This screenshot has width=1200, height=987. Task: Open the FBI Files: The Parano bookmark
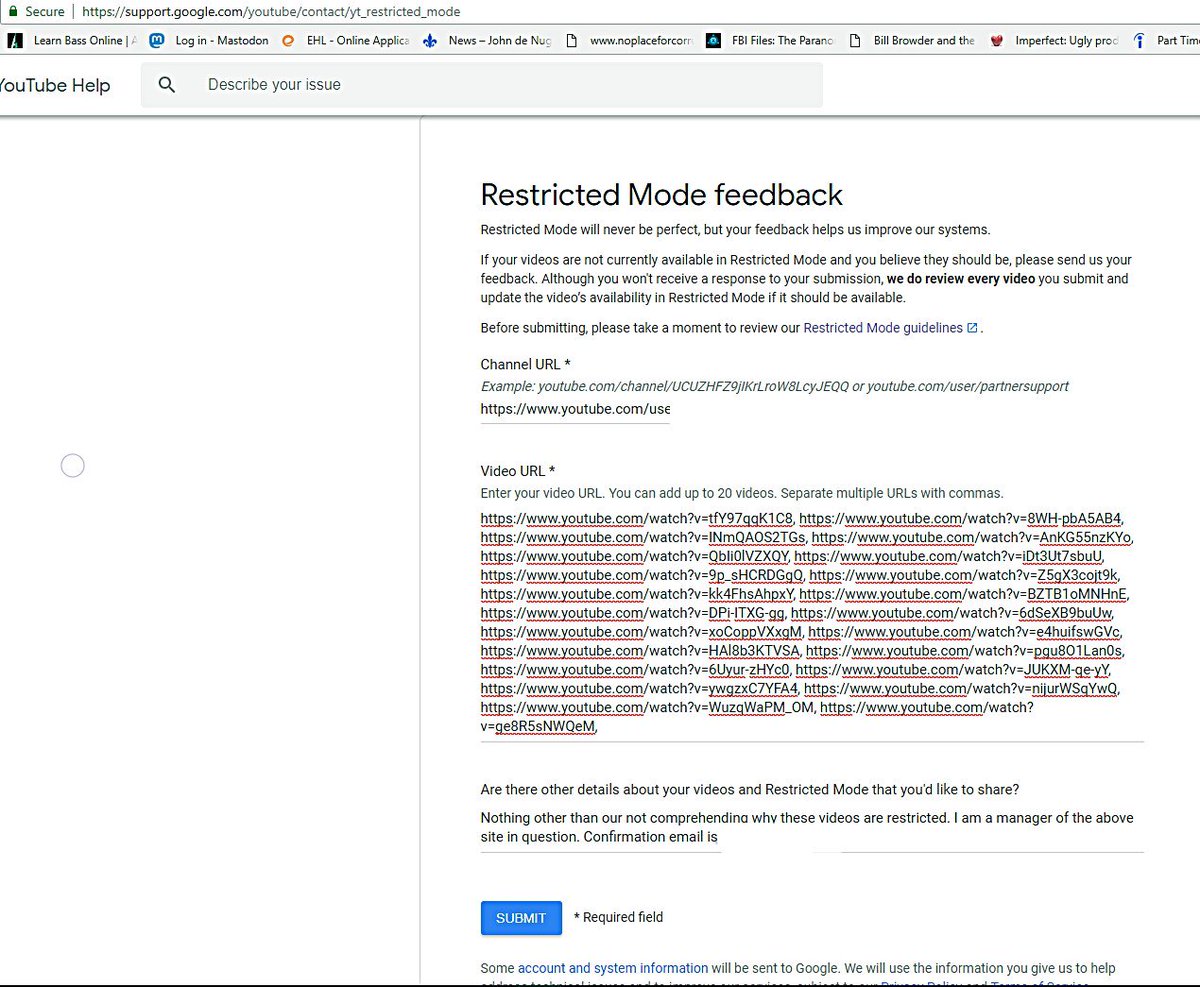click(x=770, y=41)
